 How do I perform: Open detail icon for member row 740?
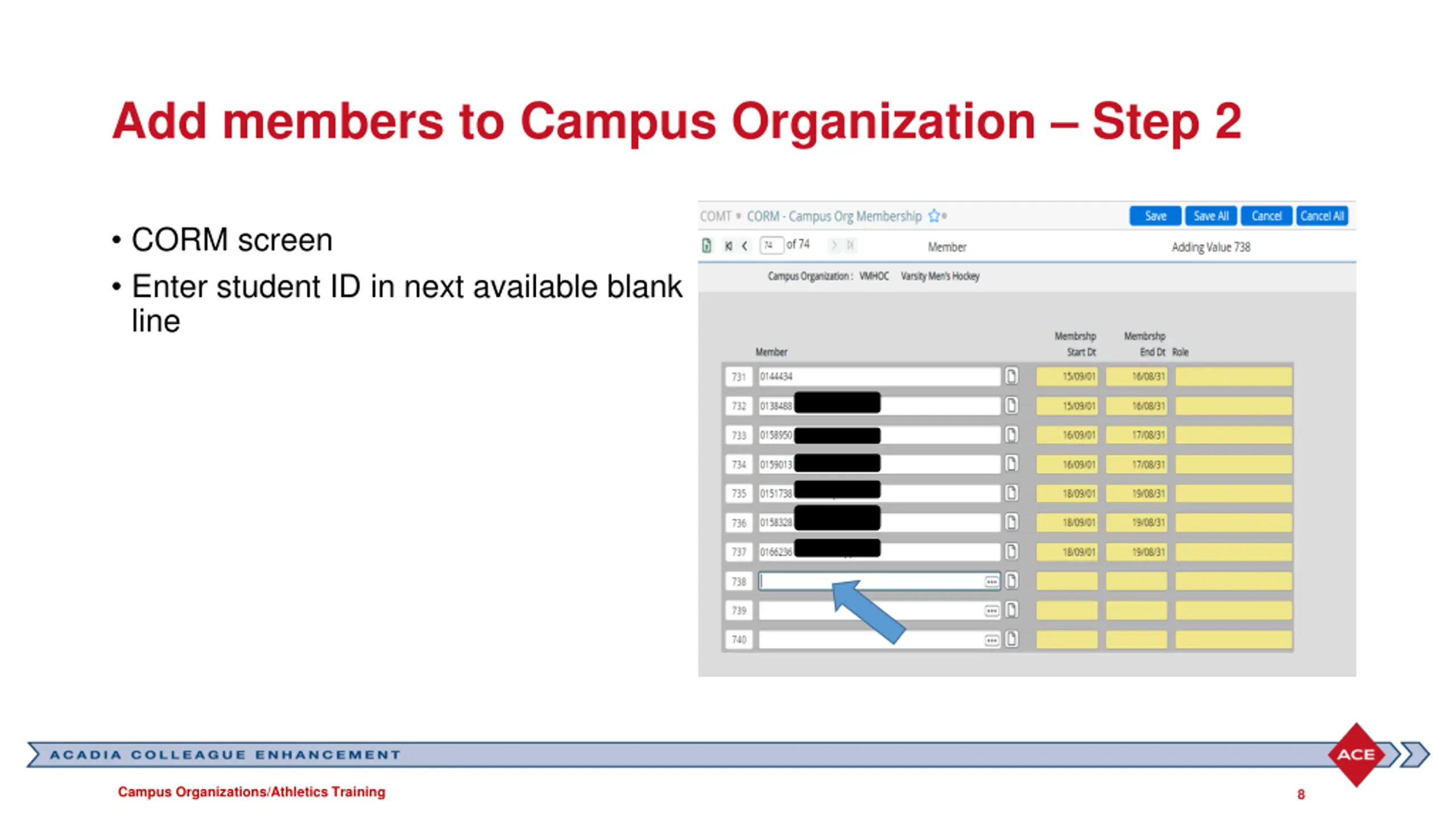1012,639
